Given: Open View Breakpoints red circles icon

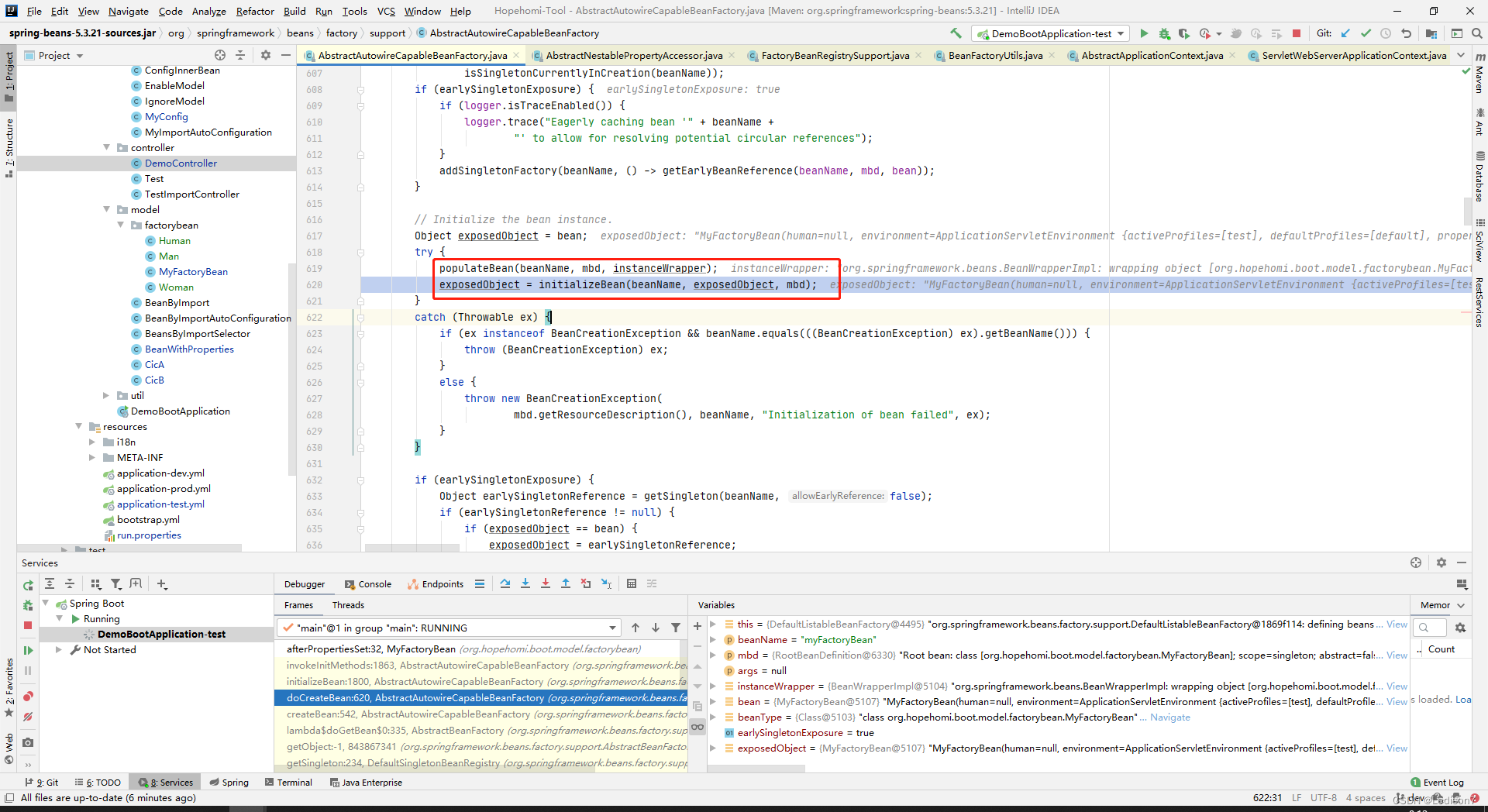Looking at the screenshot, I should click(28, 697).
